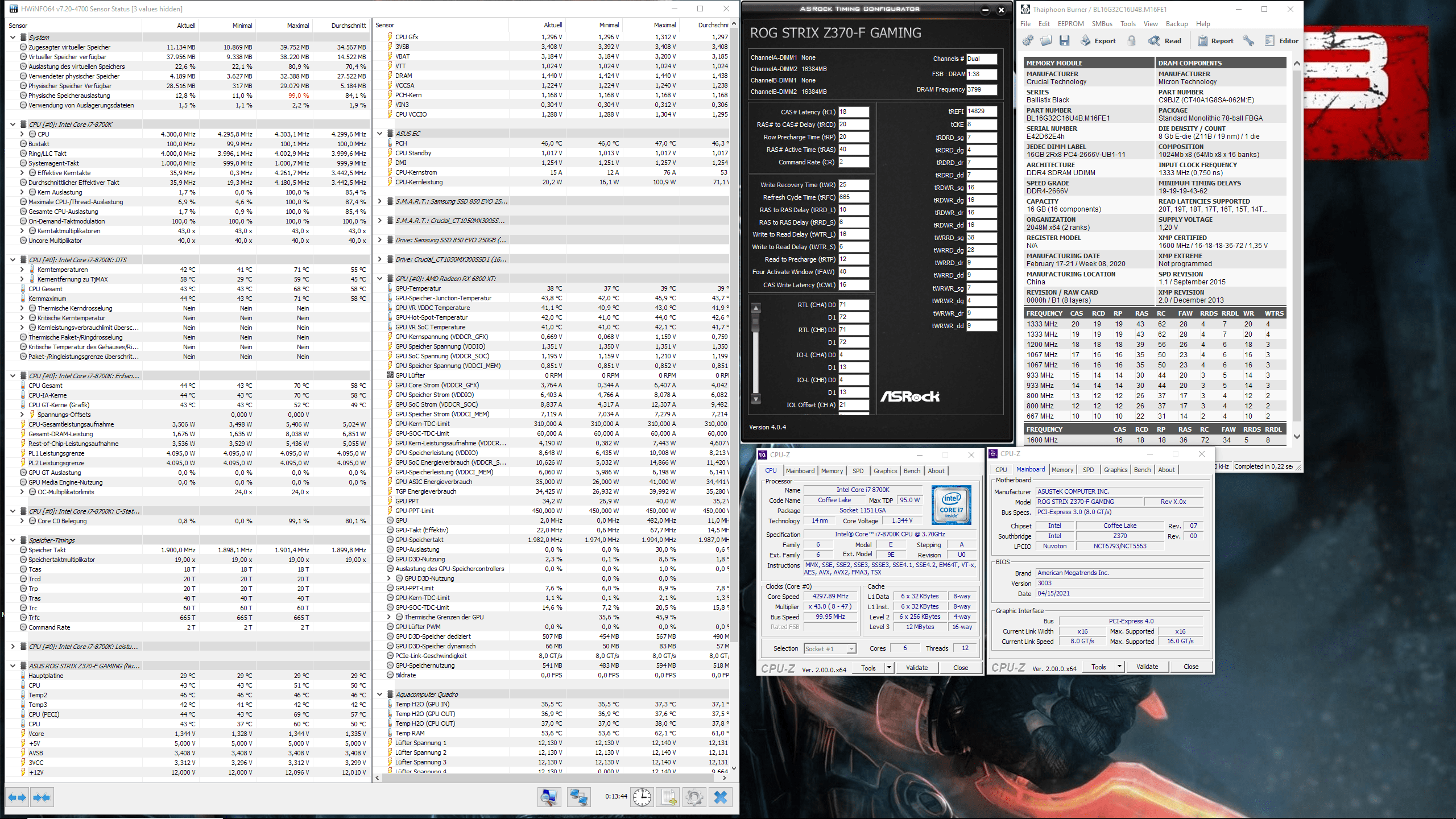Start HWiNFO logging with document-plus icon

pos(668,797)
